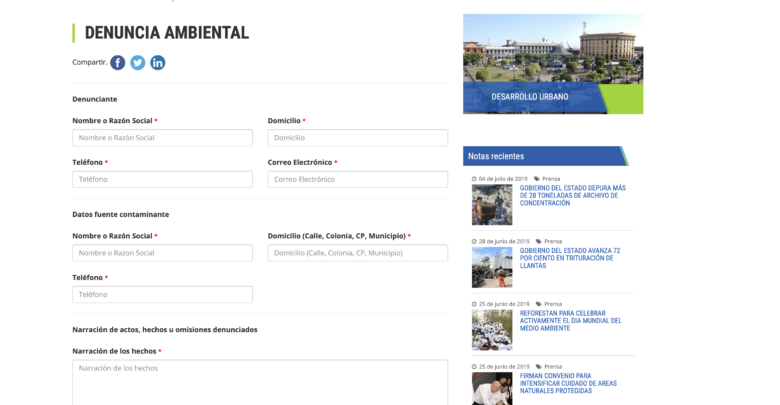Viewport: 780px width, 405px height.
Task: Open the Firman convenio áreas naturales article
Action: tap(568, 384)
